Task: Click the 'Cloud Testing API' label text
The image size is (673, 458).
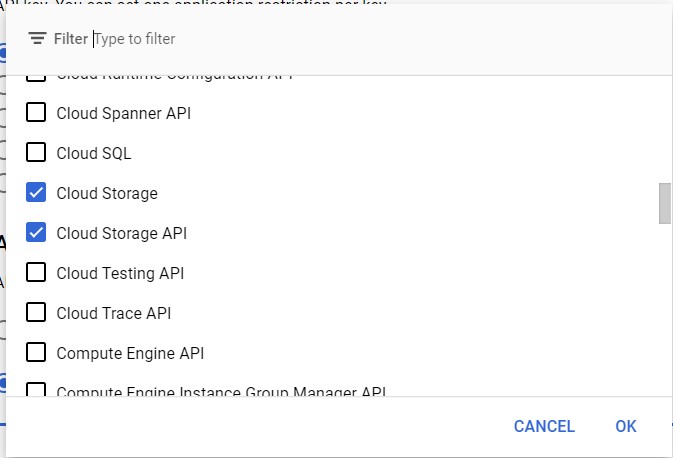Action: pyautogui.click(x=120, y=273)
